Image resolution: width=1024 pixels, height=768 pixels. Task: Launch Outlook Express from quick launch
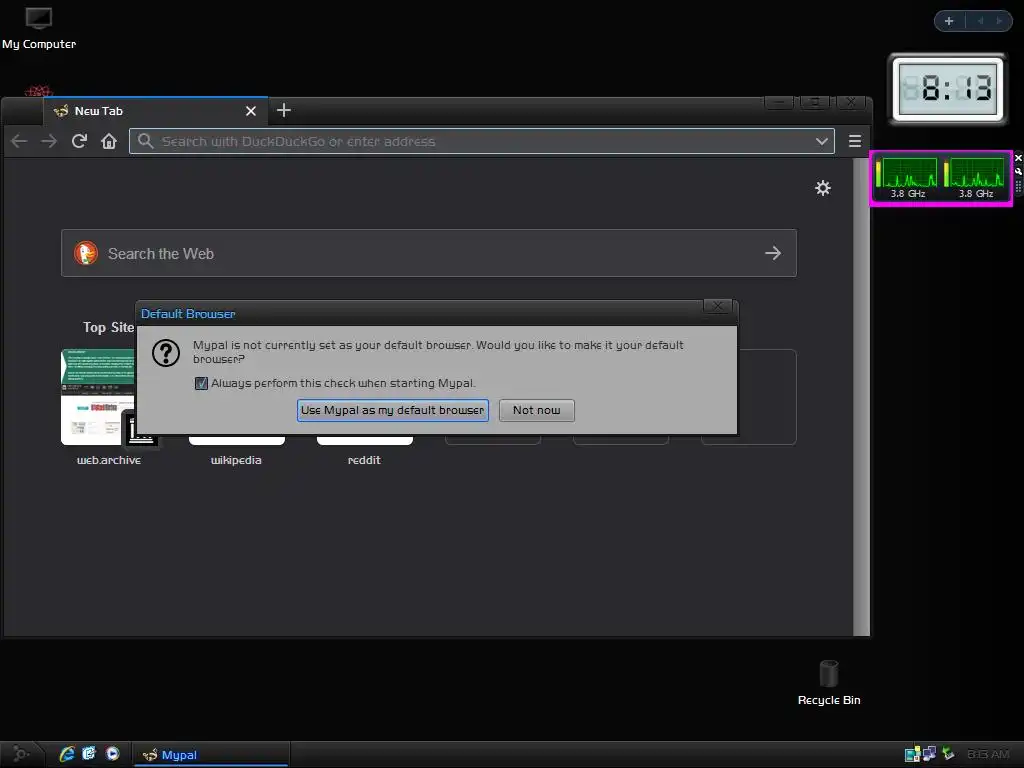(x=89, y=754)
